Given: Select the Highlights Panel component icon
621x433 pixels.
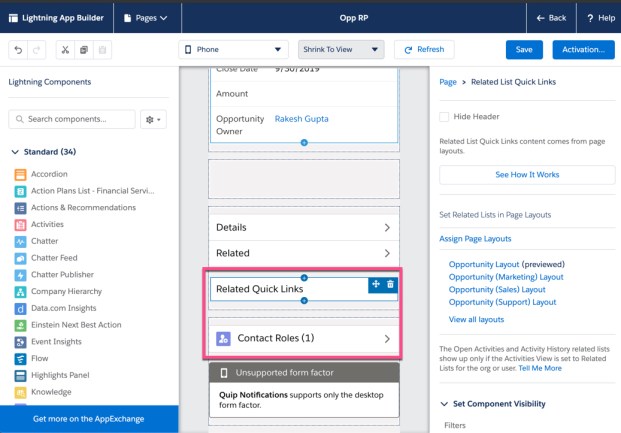Looking at the screenshot, I should (x=20, y=376).
